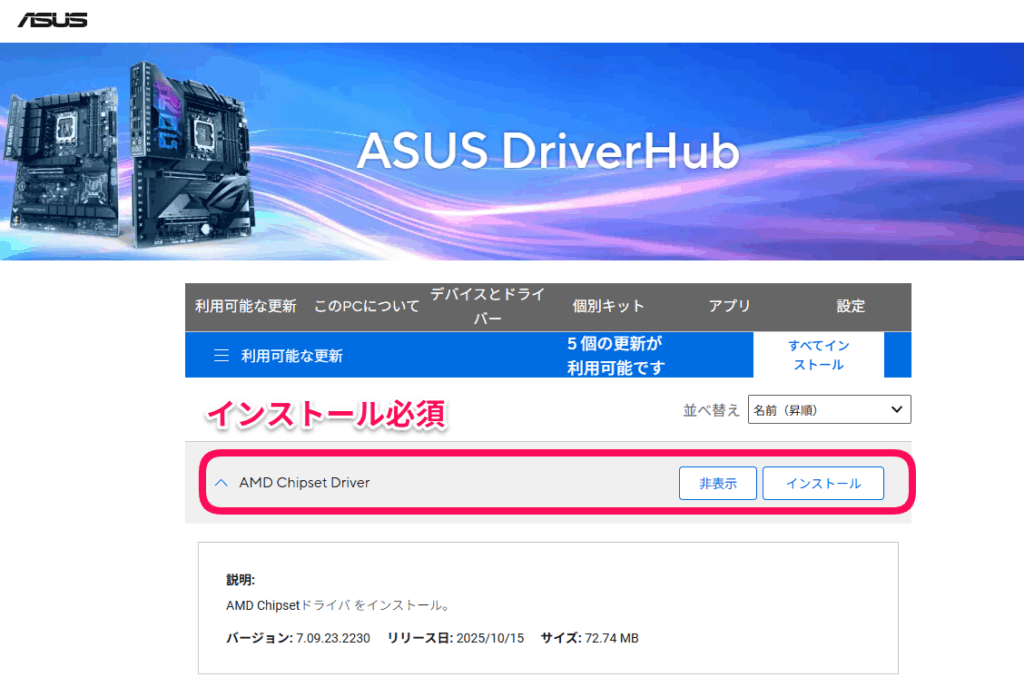Go to the デバイスとドライバー tab
Viewport: 1024px width, 687px height.
click(x=488, y=306)
